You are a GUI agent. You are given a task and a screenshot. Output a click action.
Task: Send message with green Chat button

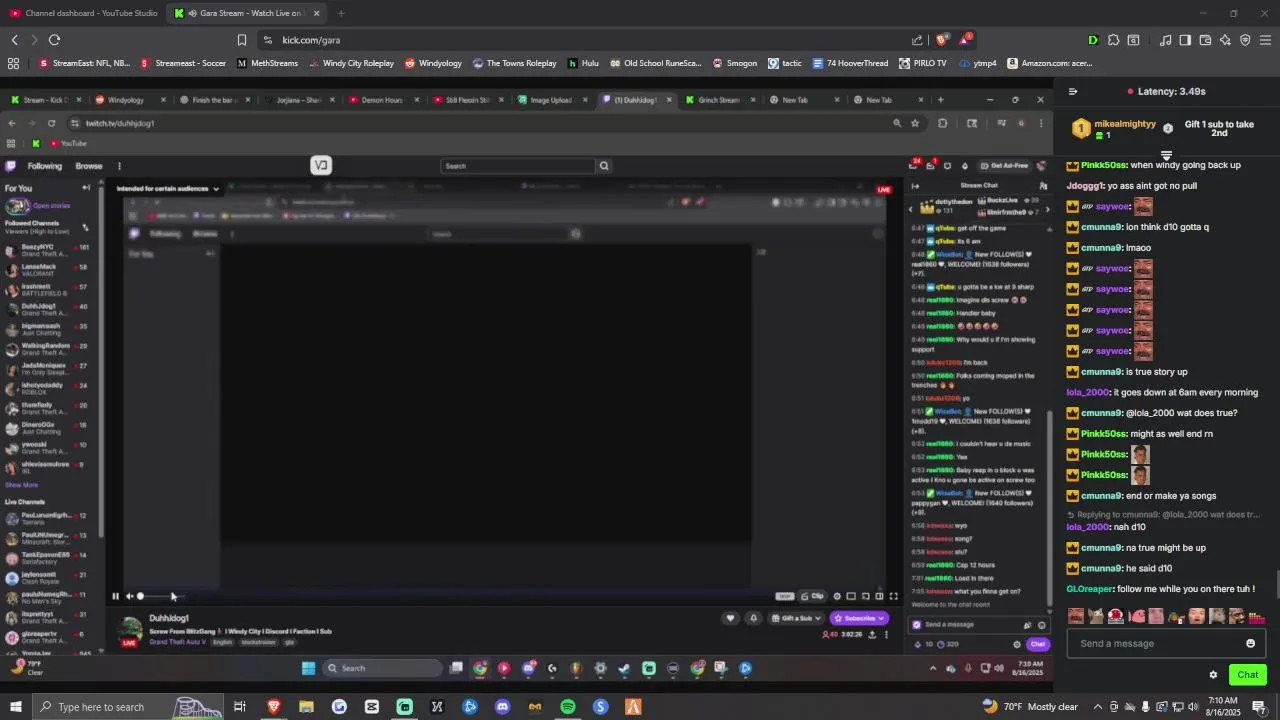tap(1247, 675)
